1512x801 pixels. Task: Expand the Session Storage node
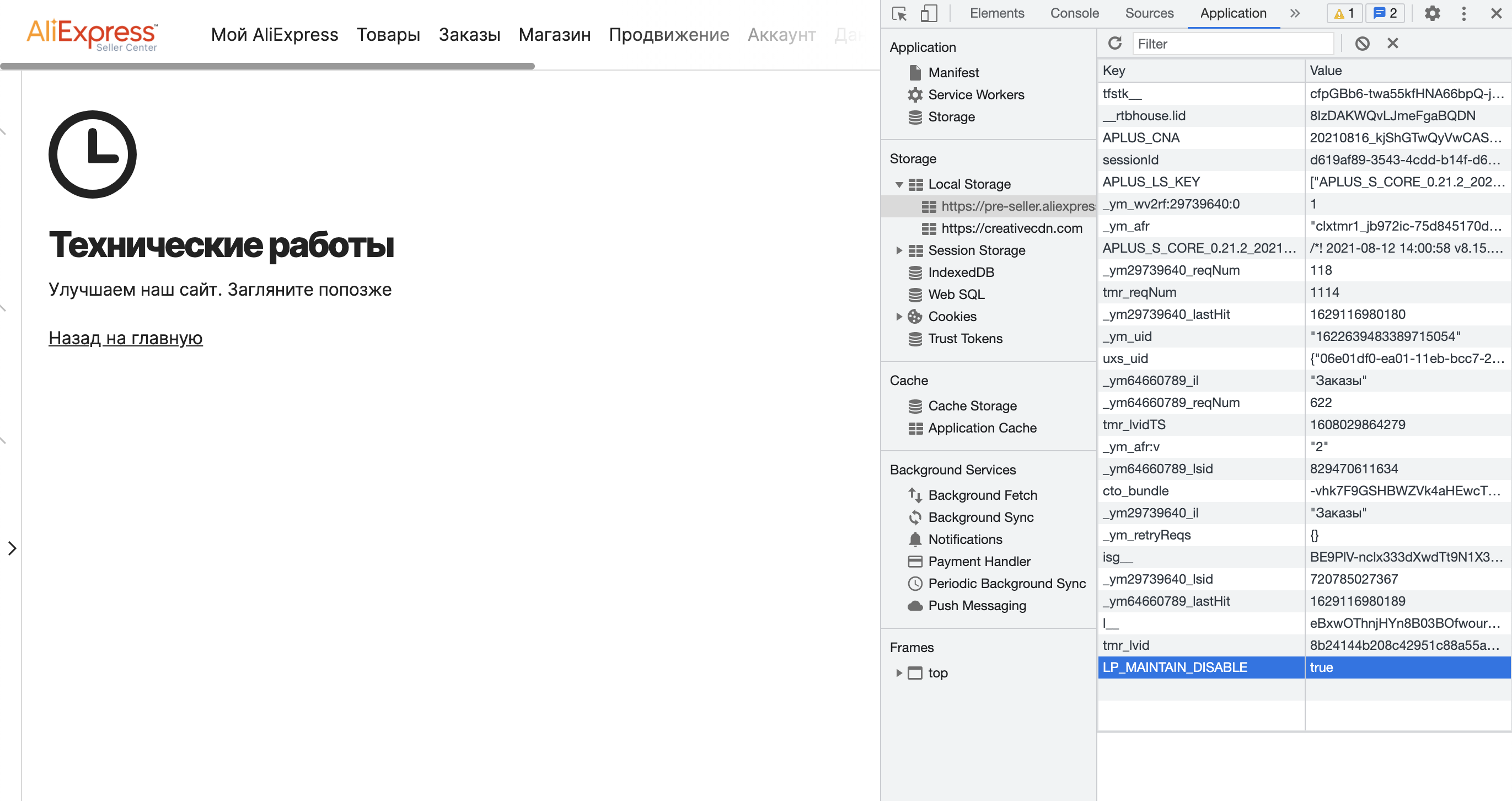point(900,250)
